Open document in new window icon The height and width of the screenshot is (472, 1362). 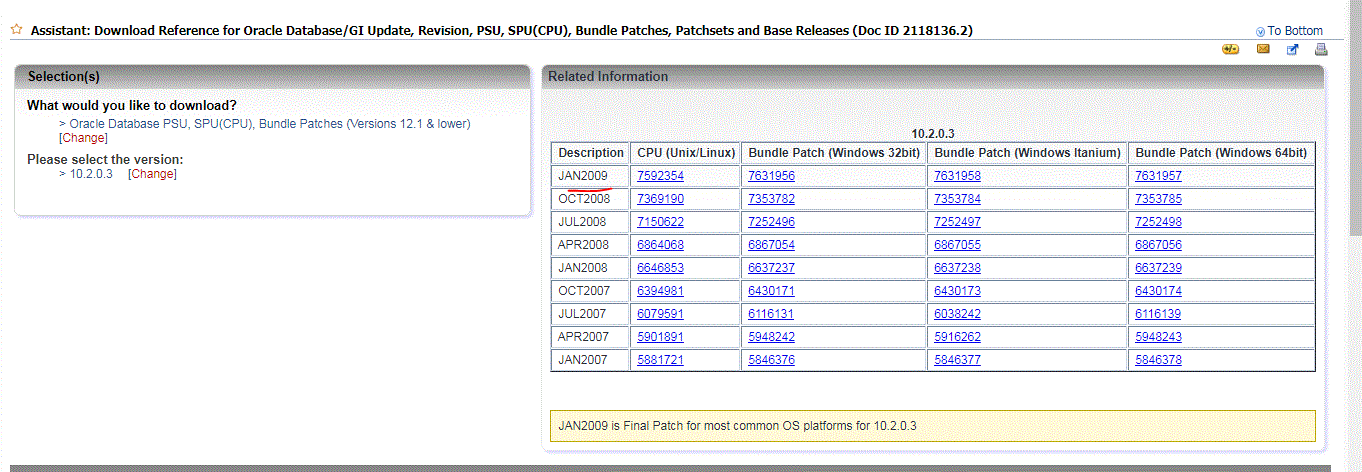[x=1292, y=49]
